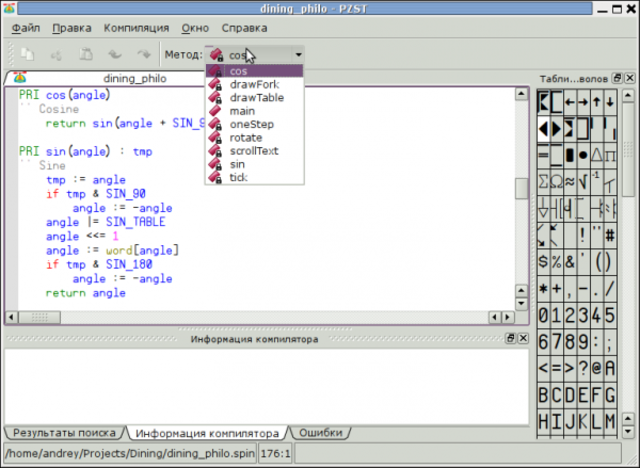This screenshot has width=640, height=468.
Task: Insert the right arrow symbol
Action: tap(583, 102)
